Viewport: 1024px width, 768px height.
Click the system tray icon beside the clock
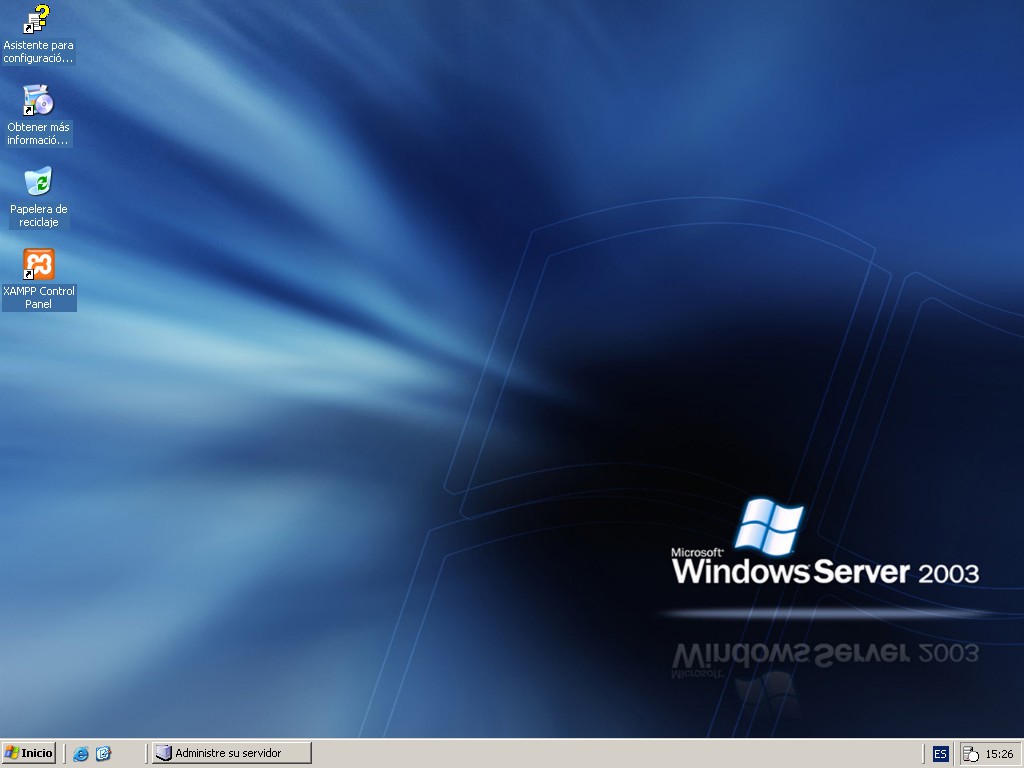click(x=972, y=754)
